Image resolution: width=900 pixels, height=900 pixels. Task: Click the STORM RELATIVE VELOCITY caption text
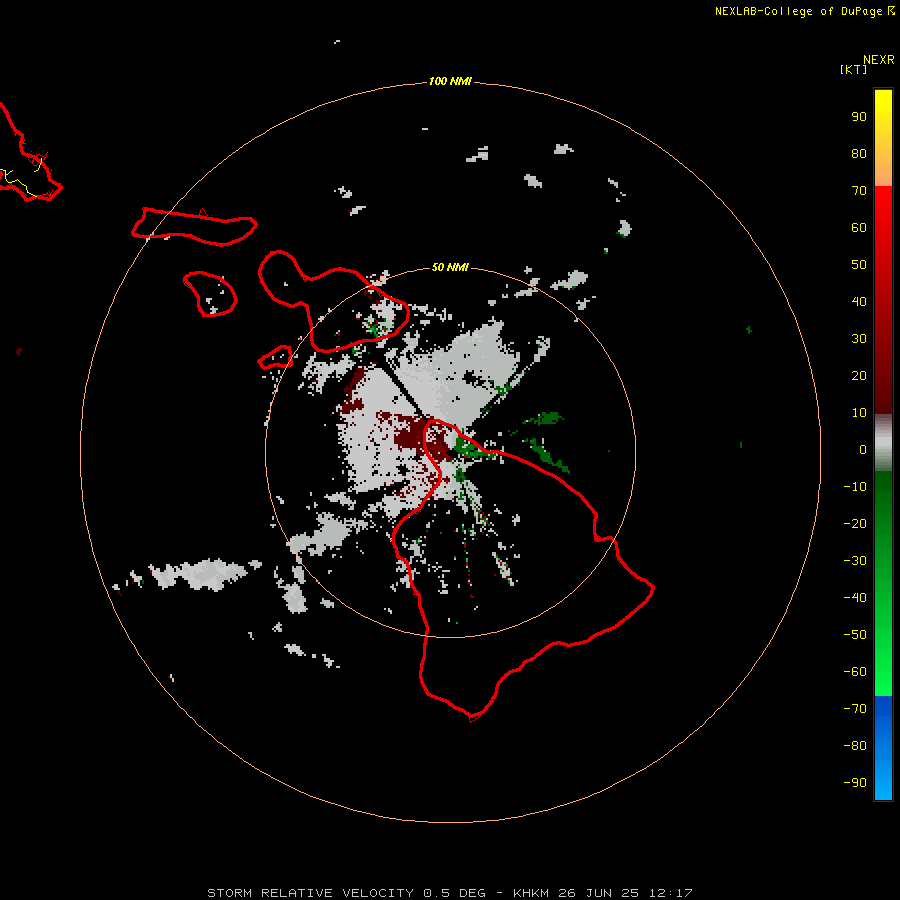310,893
